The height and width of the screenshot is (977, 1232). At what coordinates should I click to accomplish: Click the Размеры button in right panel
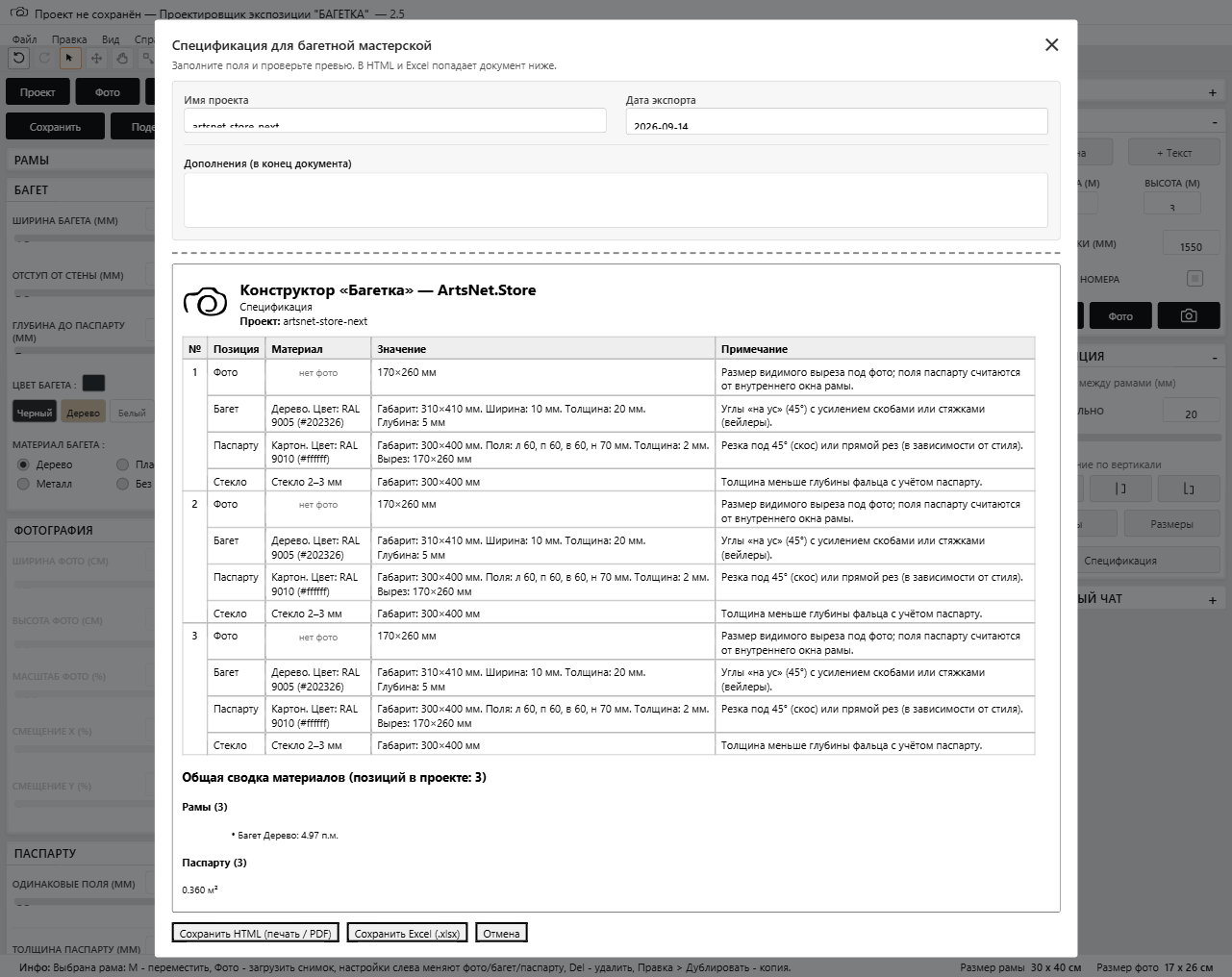tap(1171, 524)
